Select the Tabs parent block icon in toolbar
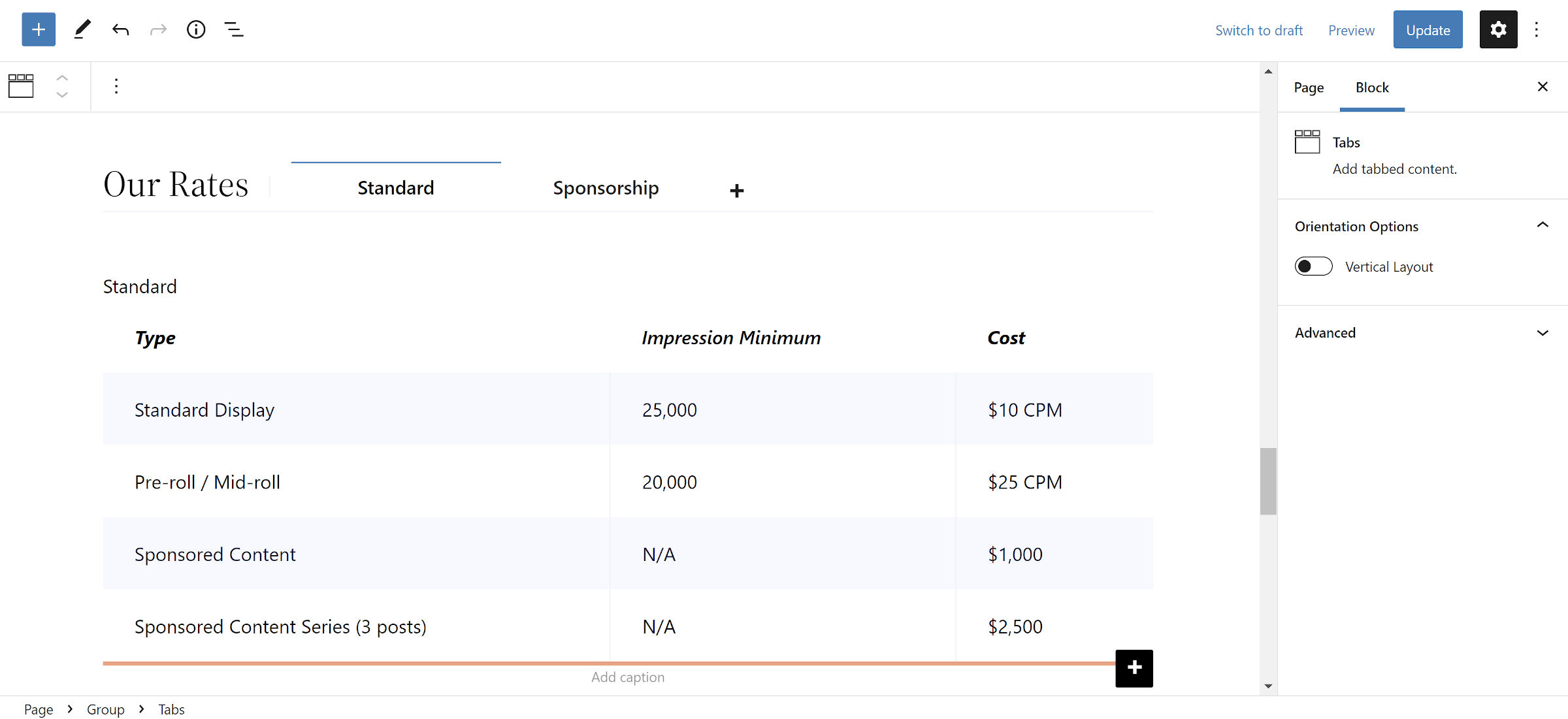This screenshot has width=1568, height=719. pos(21,86)
